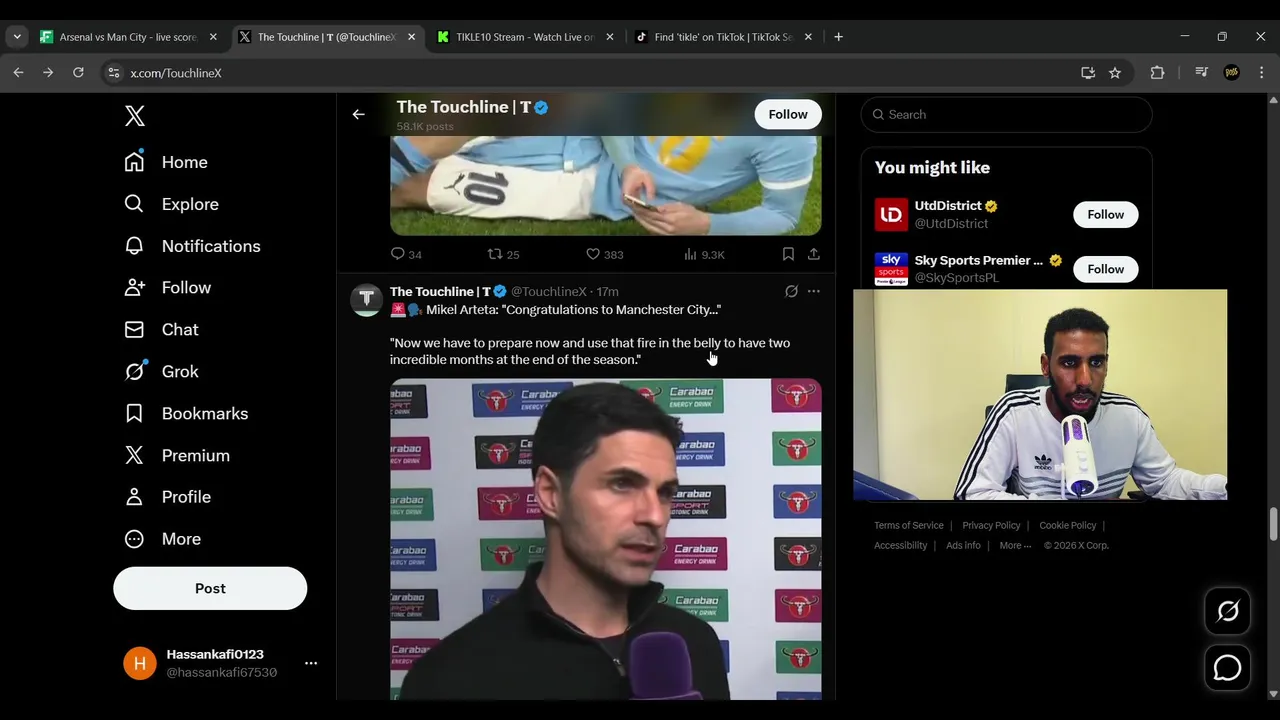1280x720 pixels.
Task: Click the page vertical scrollbar thumb
Action: click(x=1273, y=525)
